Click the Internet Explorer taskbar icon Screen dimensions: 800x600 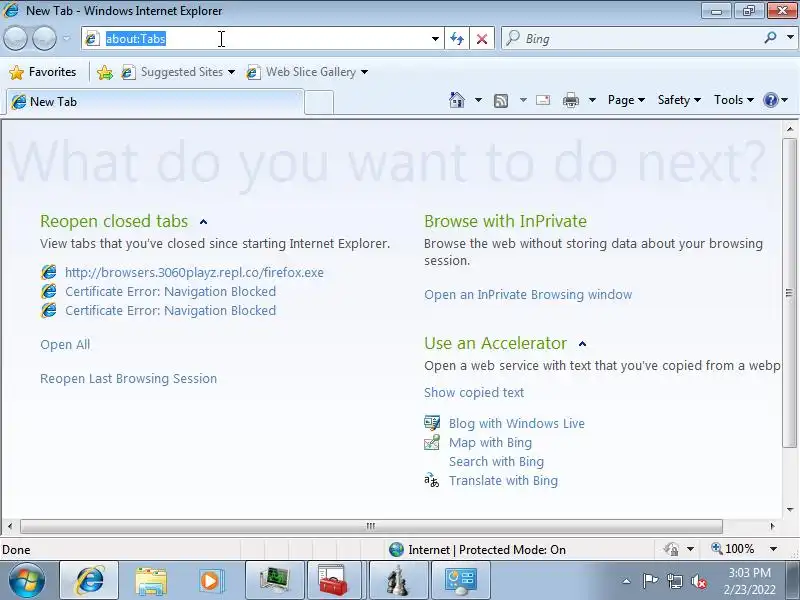click(89, 581)
